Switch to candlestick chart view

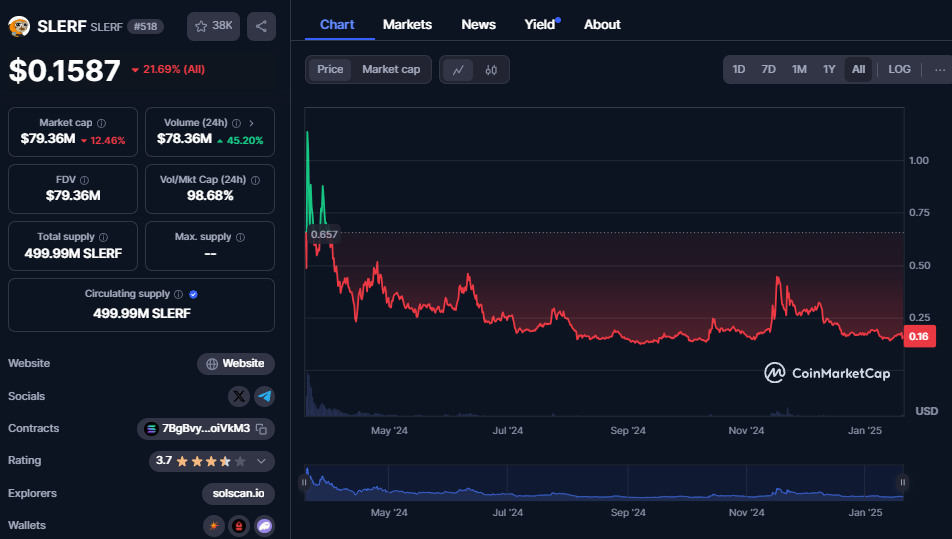[x=491, y=70]
